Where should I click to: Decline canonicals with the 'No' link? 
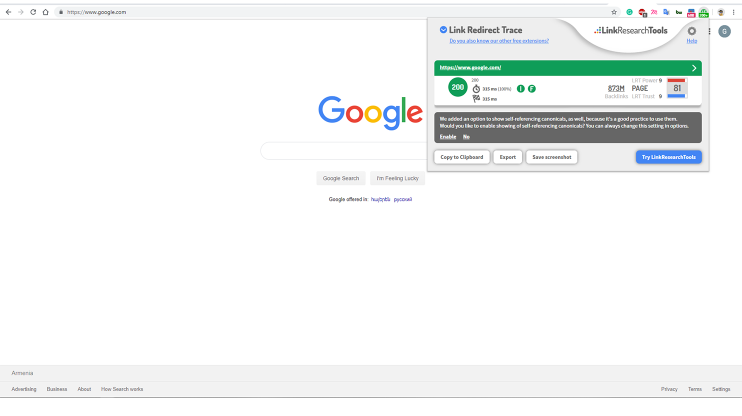coord(466,137)
